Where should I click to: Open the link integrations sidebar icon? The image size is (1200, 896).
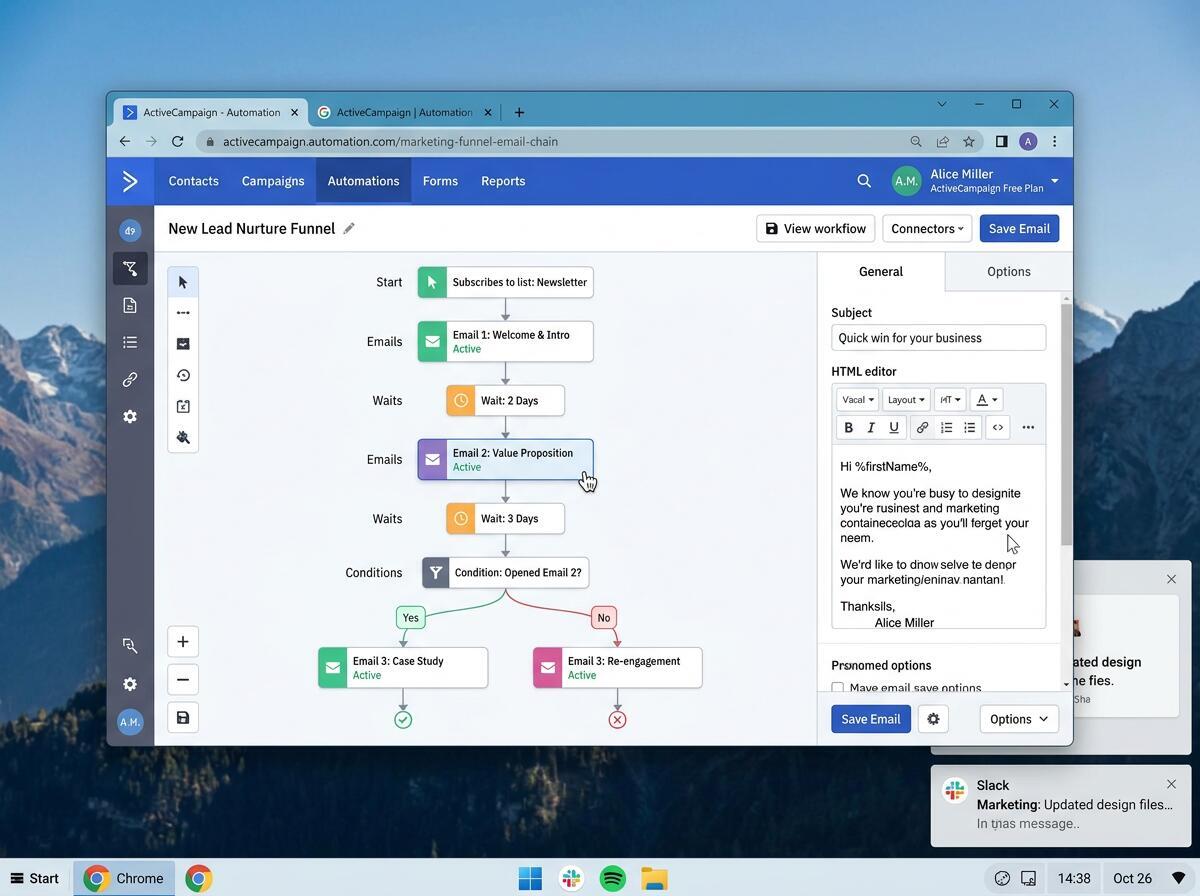[130, 380]
